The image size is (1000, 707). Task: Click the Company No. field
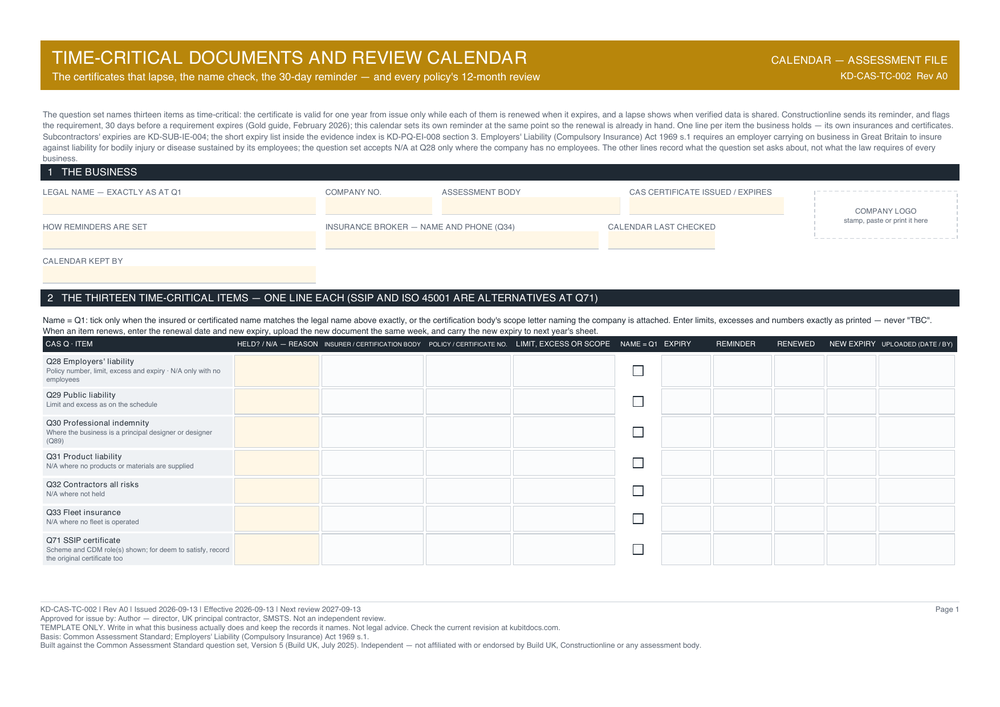378,206
